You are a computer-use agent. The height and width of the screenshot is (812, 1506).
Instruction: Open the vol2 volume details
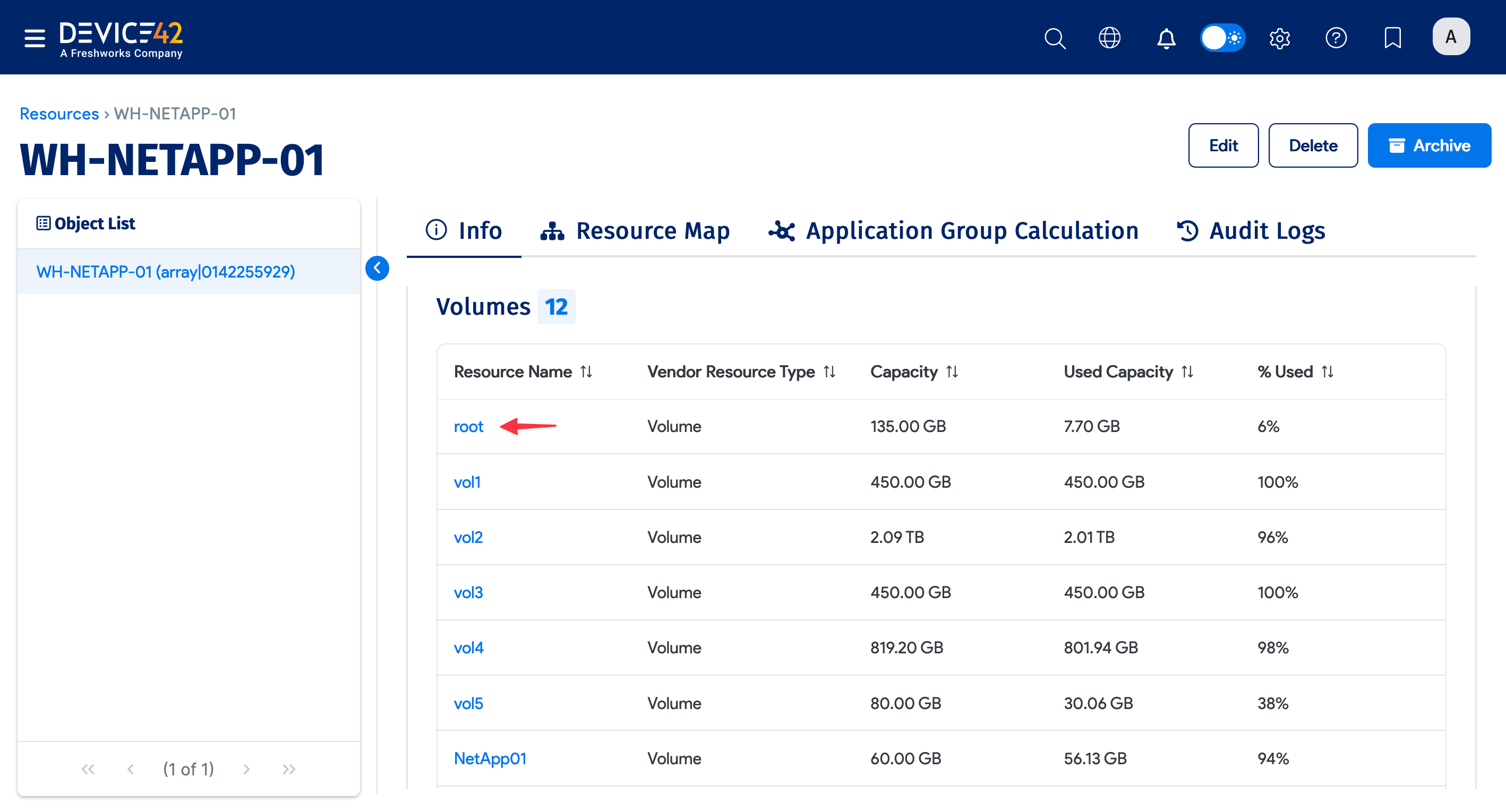468,537
